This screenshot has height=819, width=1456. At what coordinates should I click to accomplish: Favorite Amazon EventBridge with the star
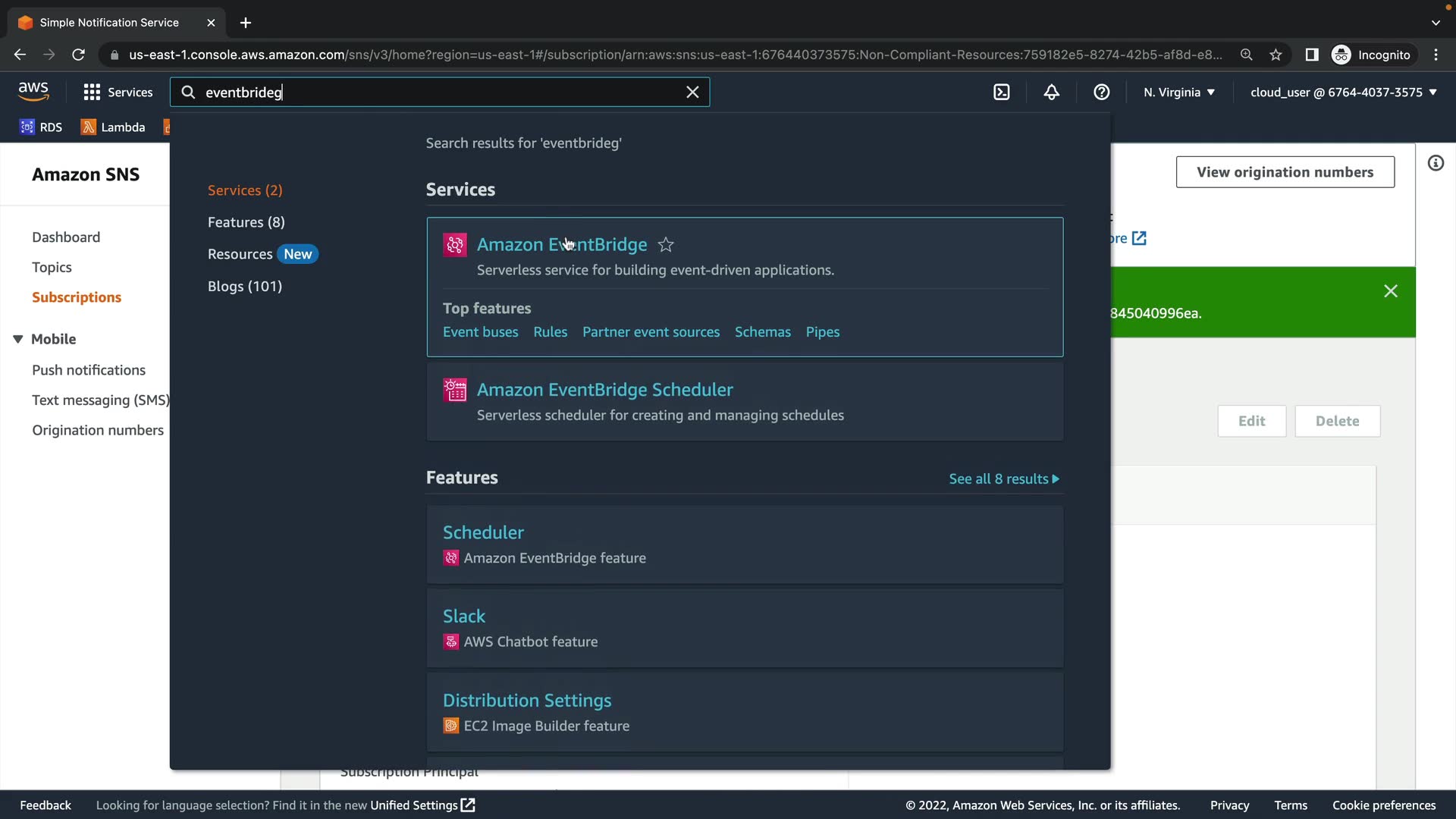click(666, 245)
